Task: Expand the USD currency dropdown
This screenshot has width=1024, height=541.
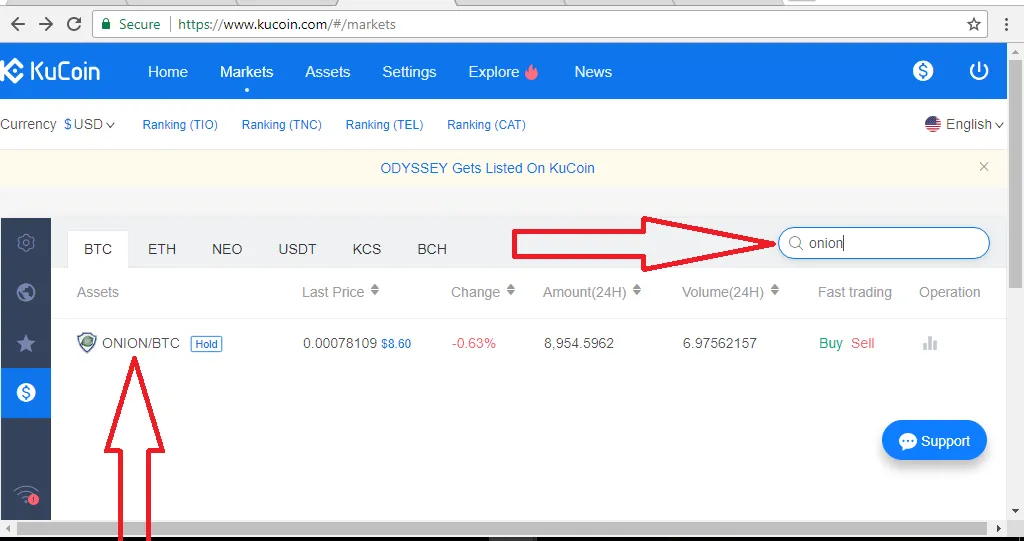Action: click(x=89, y=124)
